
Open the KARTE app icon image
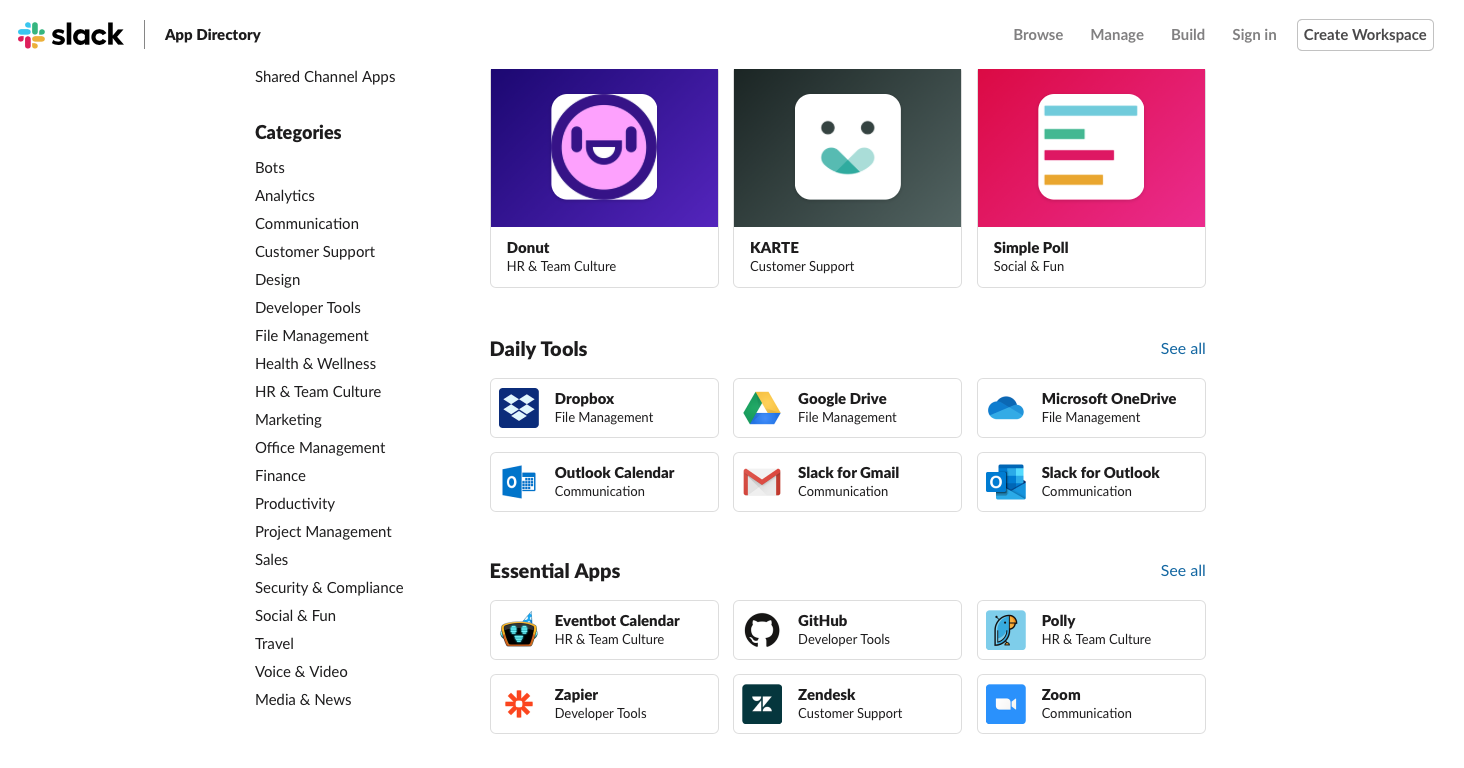848,147
